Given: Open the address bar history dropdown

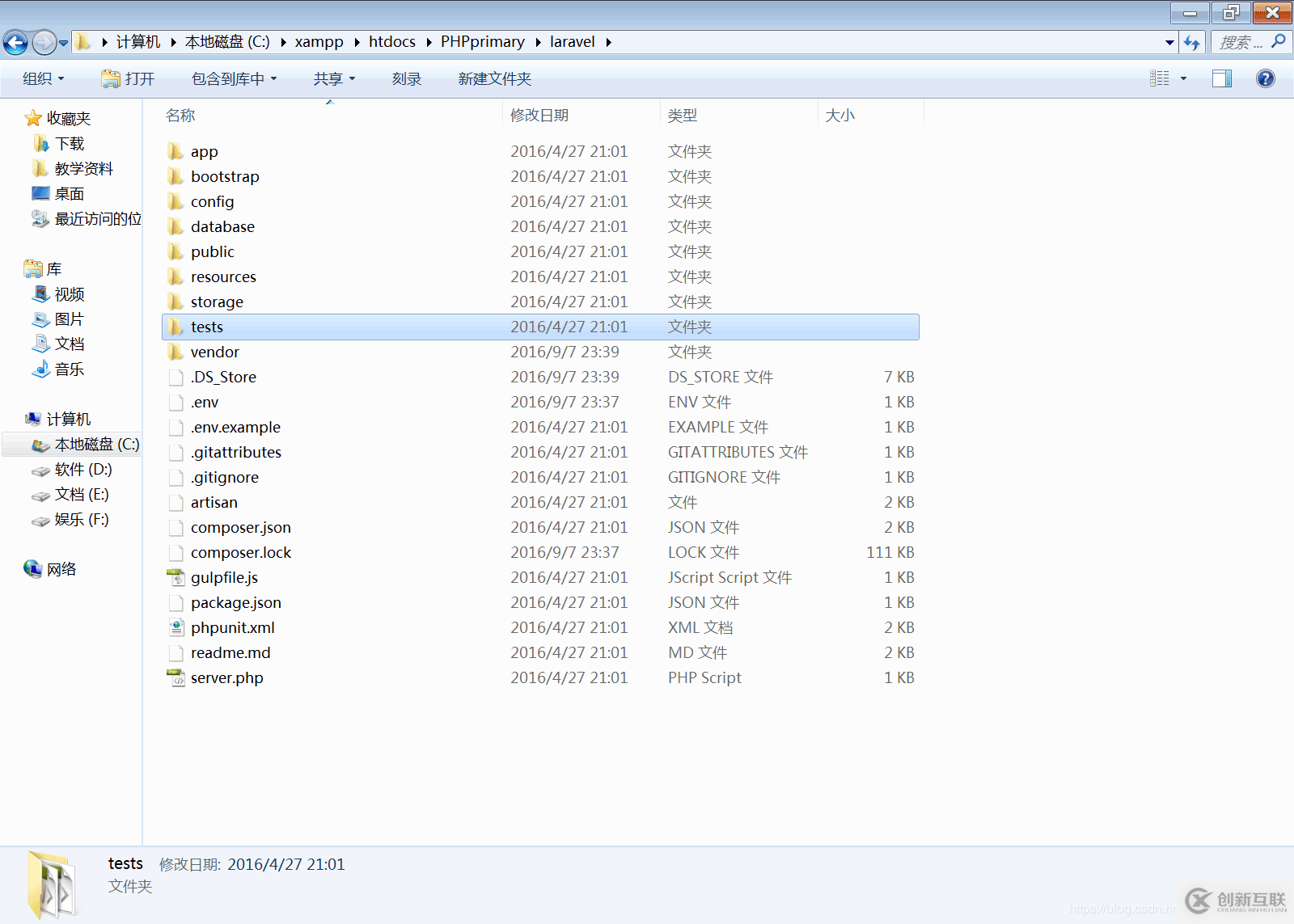Looking at the screenshot, I should tap(1169, 42).
